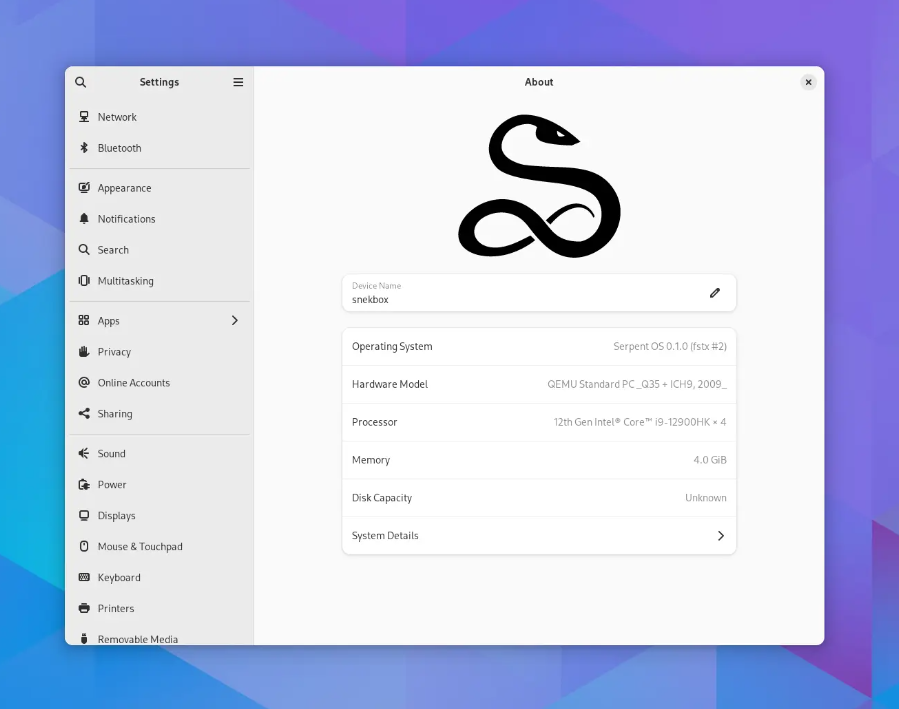Click 'Serpent OS 0.1.0 (fstx #2)' value
899x709 pixels.
[670, 346]
